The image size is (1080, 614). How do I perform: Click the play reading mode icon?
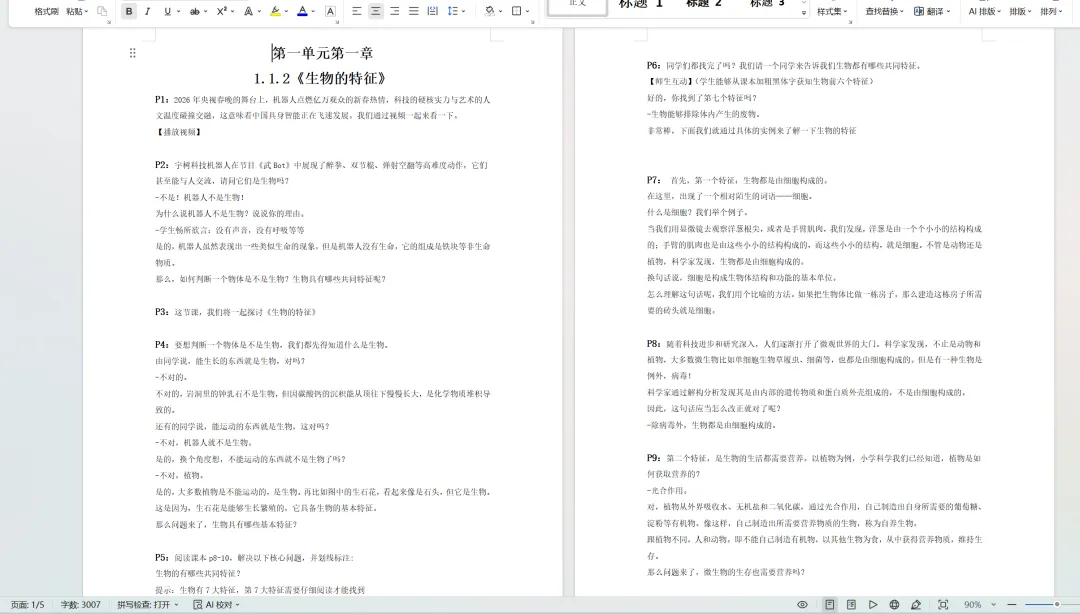point(873,604)
